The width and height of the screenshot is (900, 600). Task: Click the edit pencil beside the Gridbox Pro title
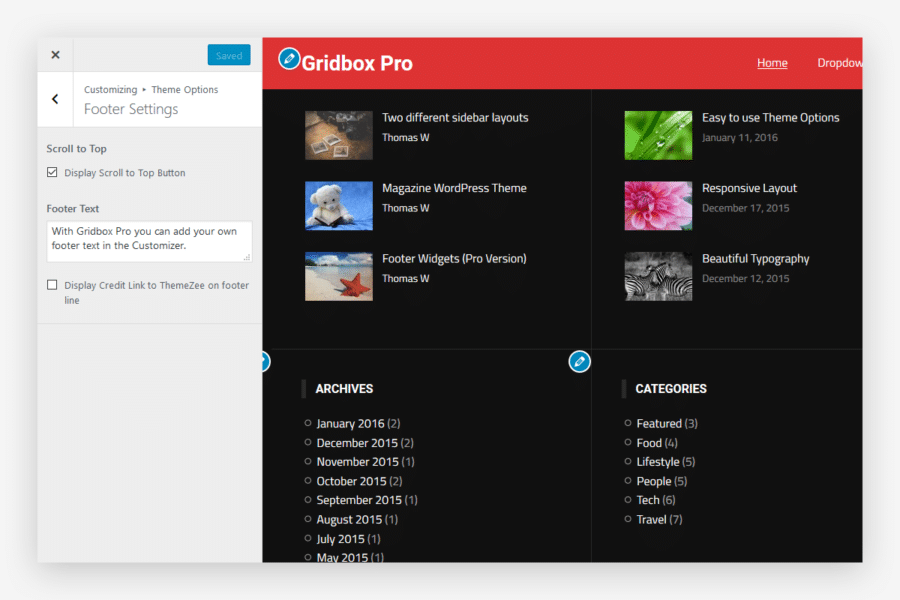tap(289, 58)
